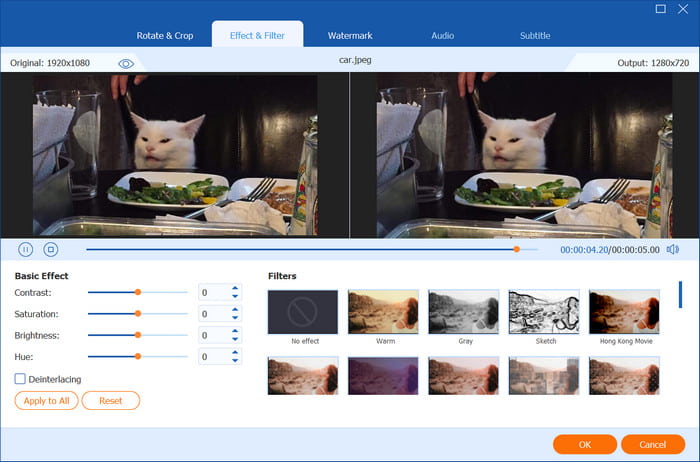
Task: Increase Saturation value with up arrow
Action: [x=235, y=310]
